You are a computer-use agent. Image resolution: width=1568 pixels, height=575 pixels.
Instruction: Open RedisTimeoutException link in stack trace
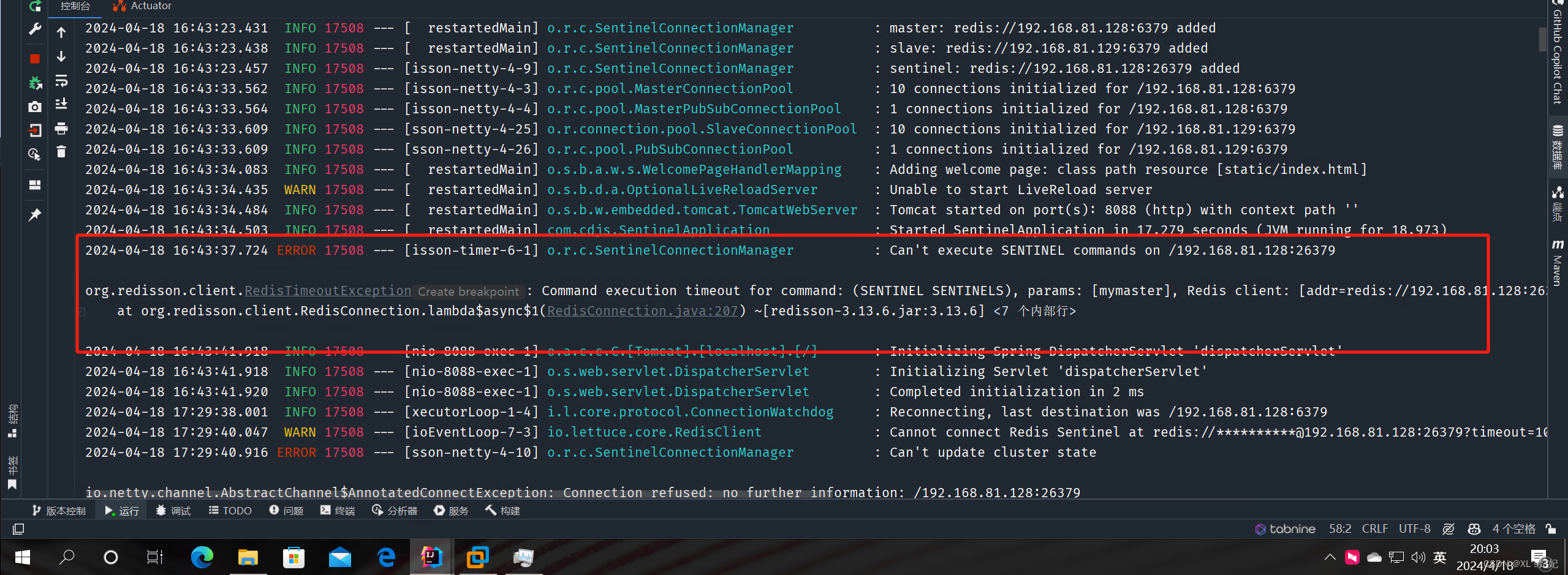328,291
